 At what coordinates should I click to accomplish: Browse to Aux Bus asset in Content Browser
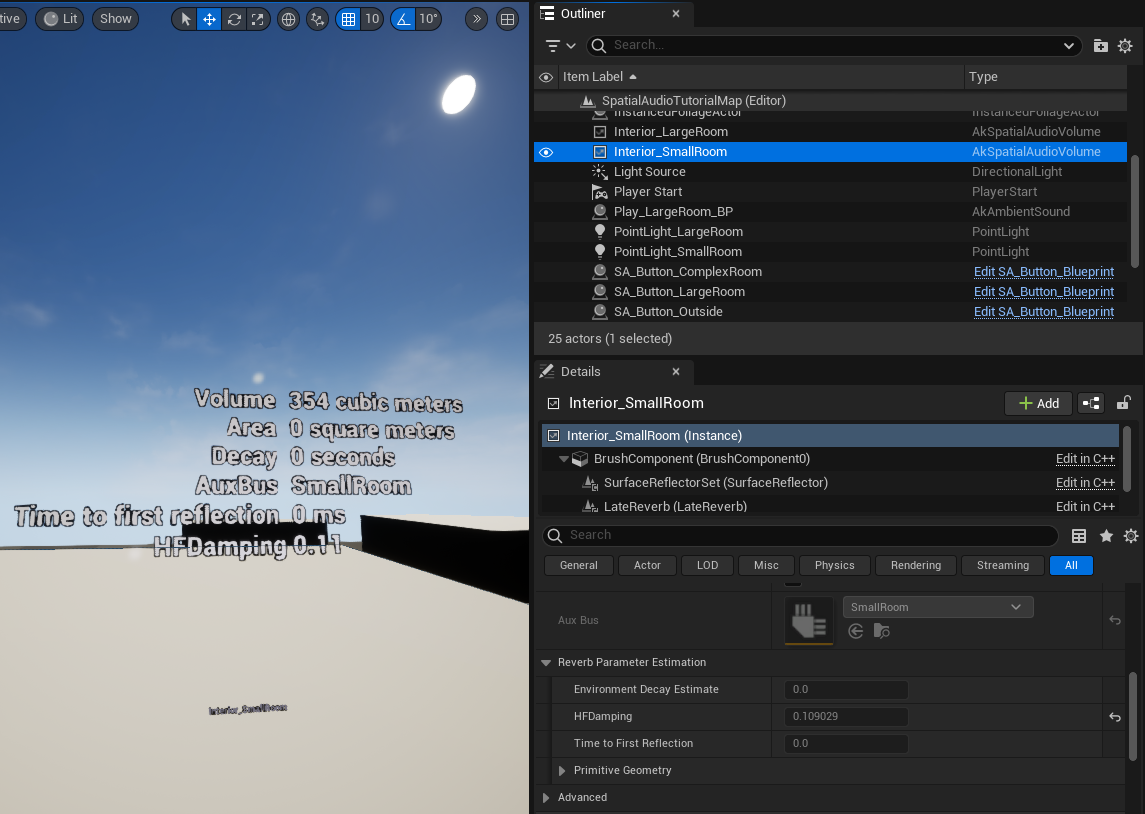click(881, 631)
